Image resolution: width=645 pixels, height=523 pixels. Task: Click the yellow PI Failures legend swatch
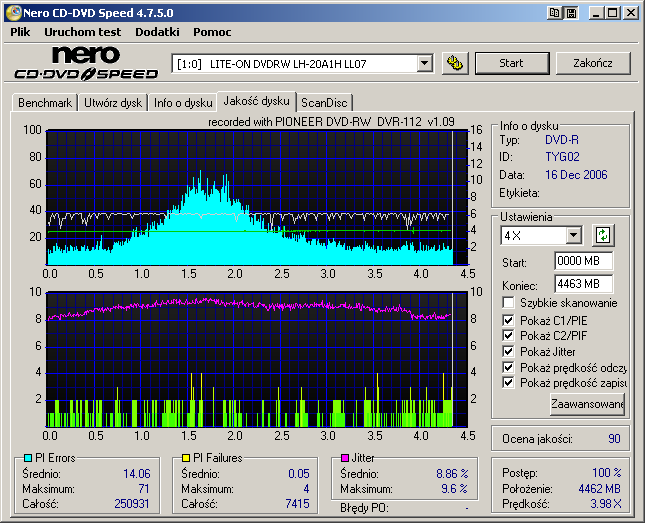pos(186,458)
